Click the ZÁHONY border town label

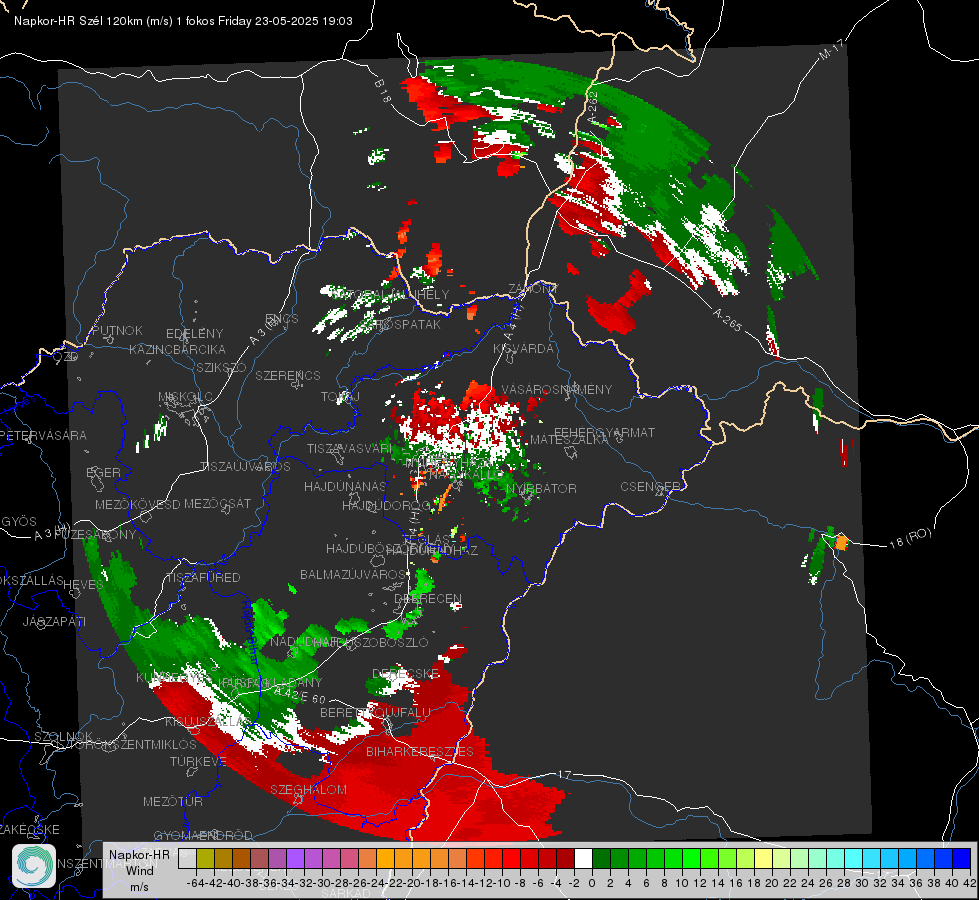click(x=533, y=289)
